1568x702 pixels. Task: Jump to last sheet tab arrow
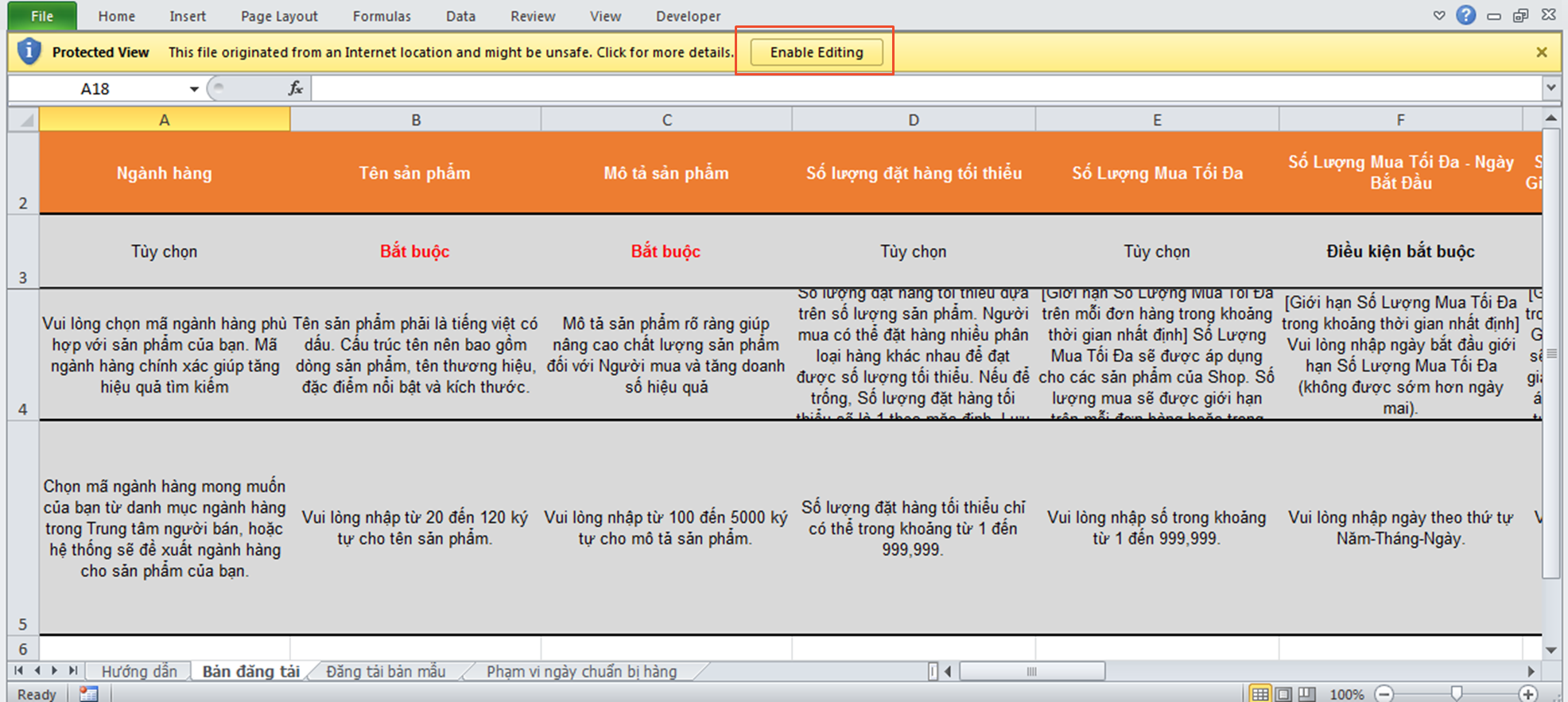tap(73, 671)
